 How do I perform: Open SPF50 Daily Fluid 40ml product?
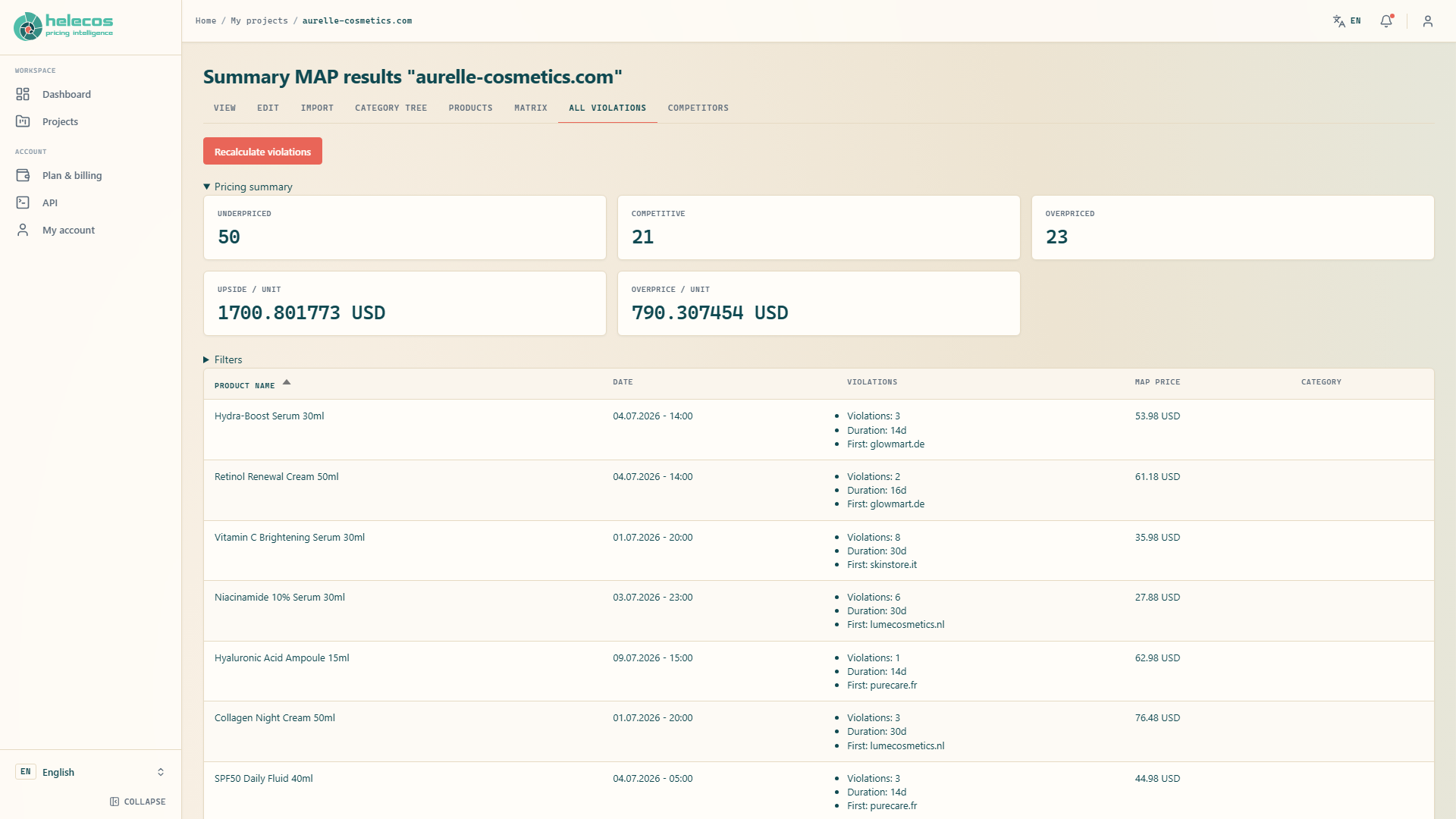coord(264,779)
